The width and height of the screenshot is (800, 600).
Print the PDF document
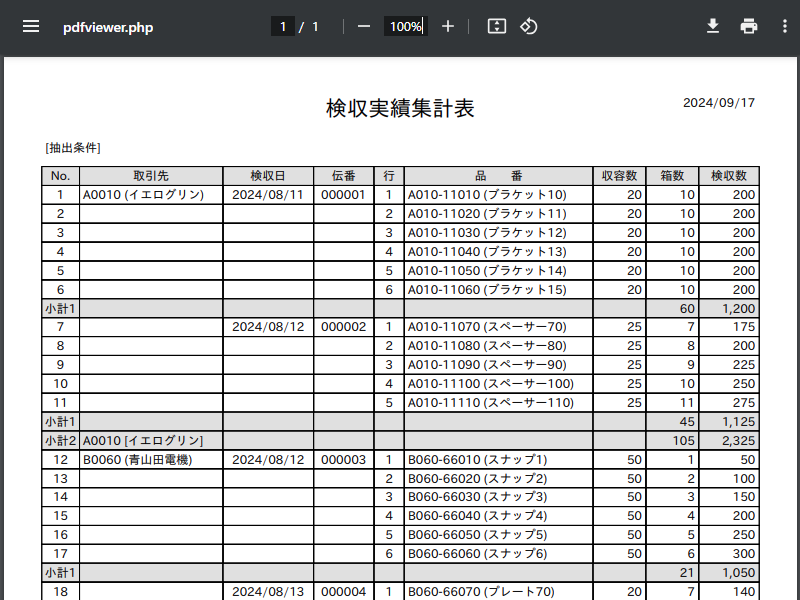point(748,27)
